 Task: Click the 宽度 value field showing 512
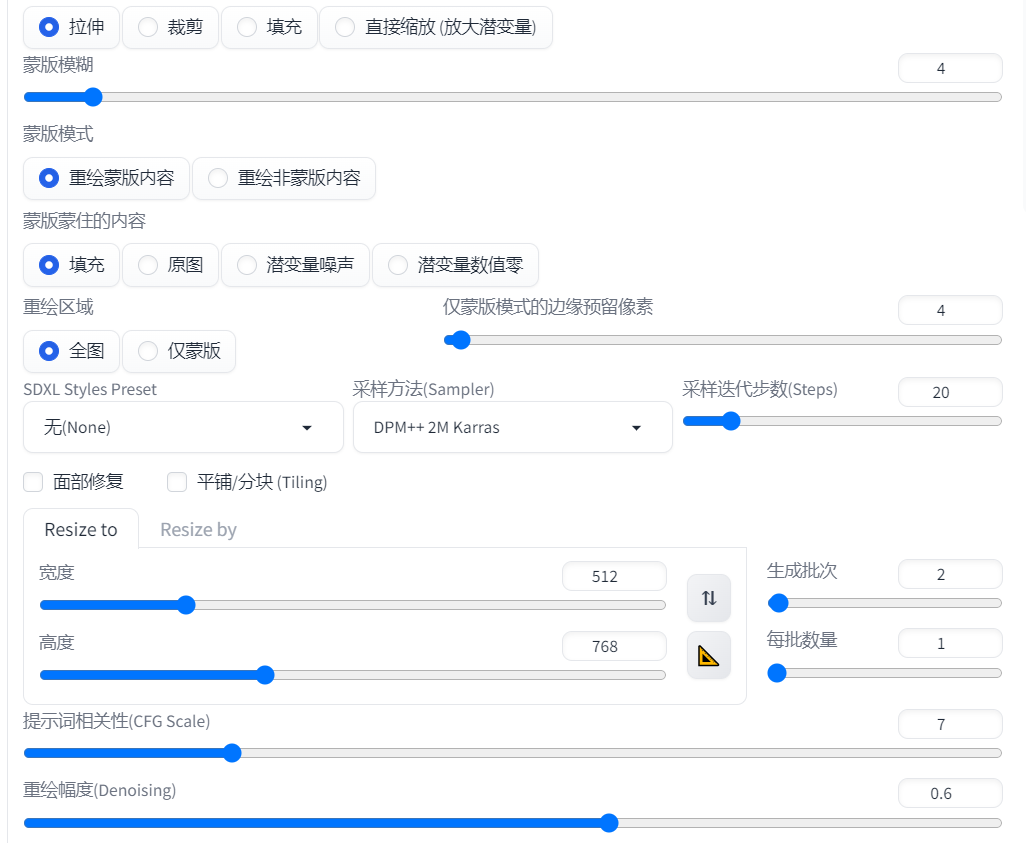[614, 576]
